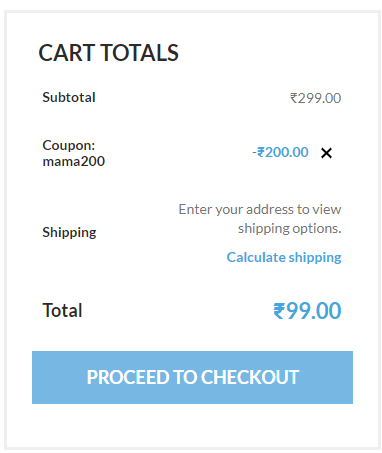Select the Total label

[x=62, y=310]
